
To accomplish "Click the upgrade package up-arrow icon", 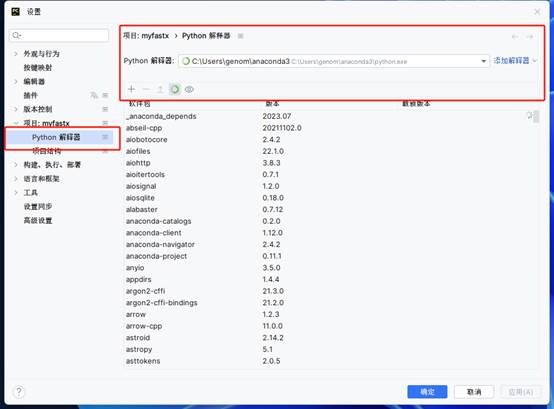I will click(160, 89).
